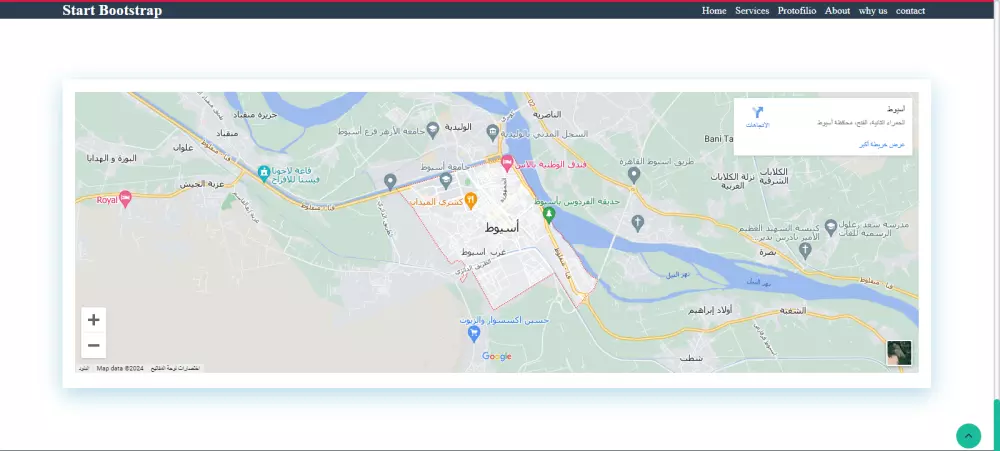This screenshot has height=451, width=1000.
Task: Click the الاتجاهات directions label
Action: pos(758,125)
